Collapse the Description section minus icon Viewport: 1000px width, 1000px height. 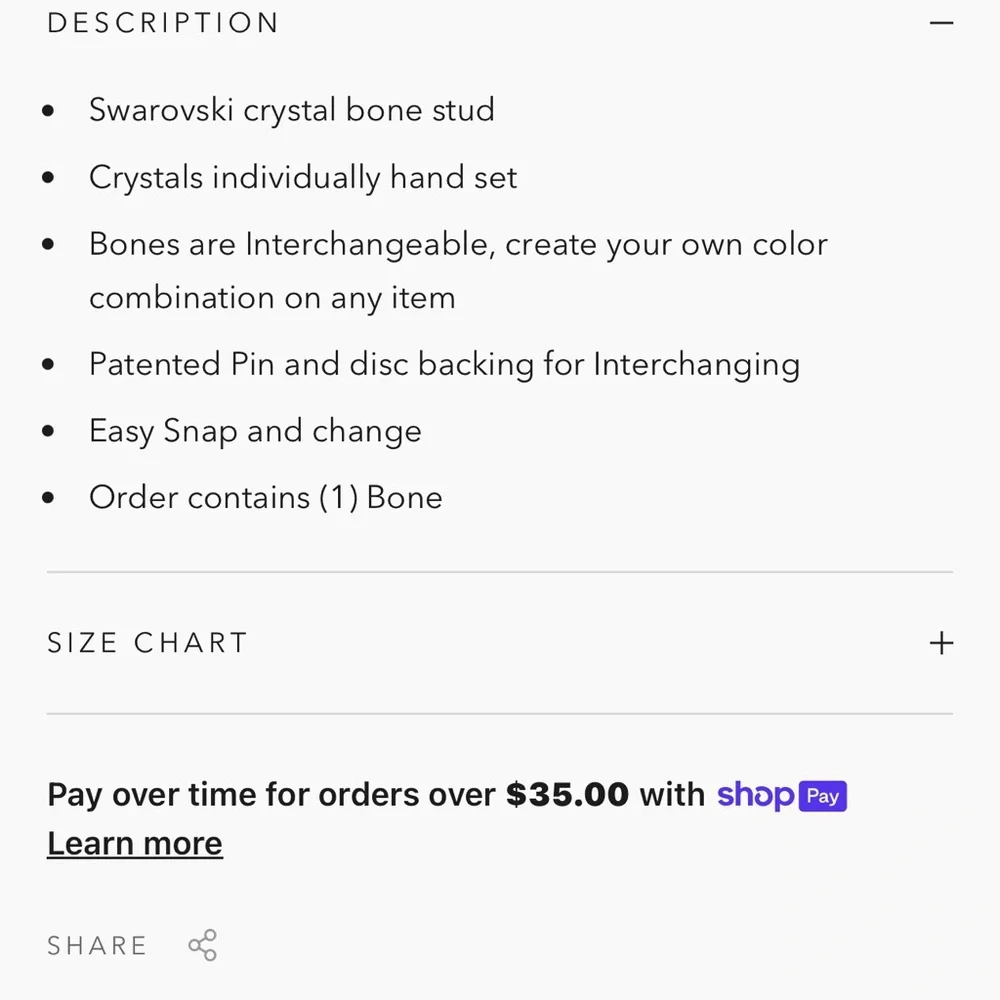[x=940, y=23]
